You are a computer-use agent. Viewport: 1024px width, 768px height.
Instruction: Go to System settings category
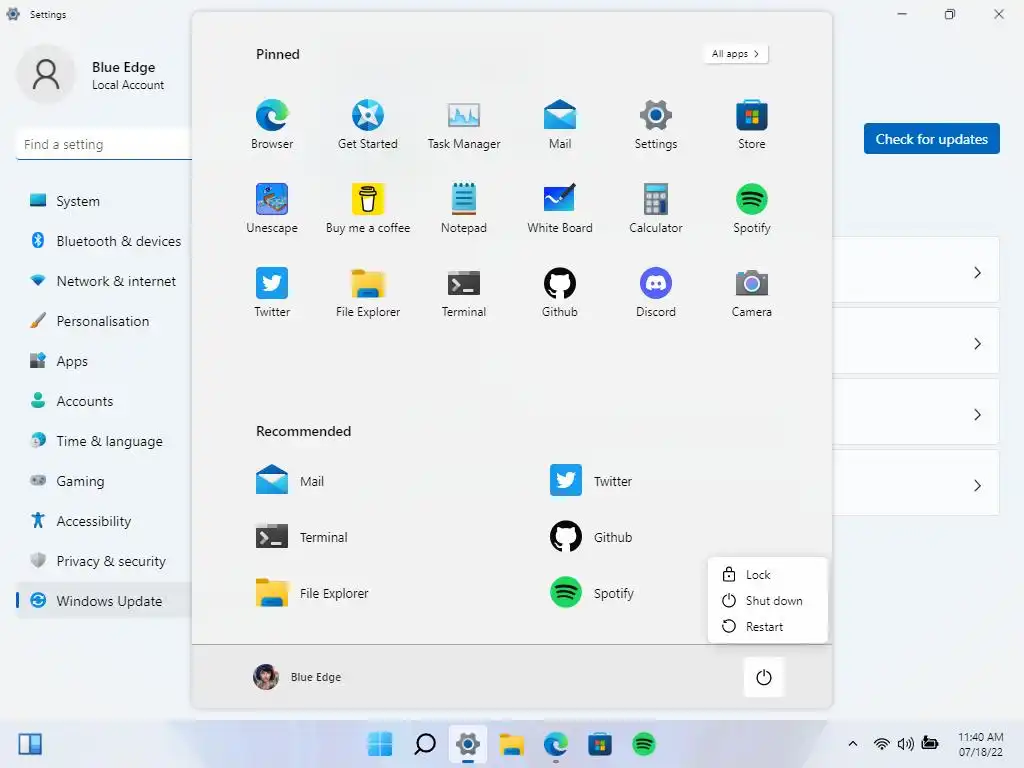[104, 201]
